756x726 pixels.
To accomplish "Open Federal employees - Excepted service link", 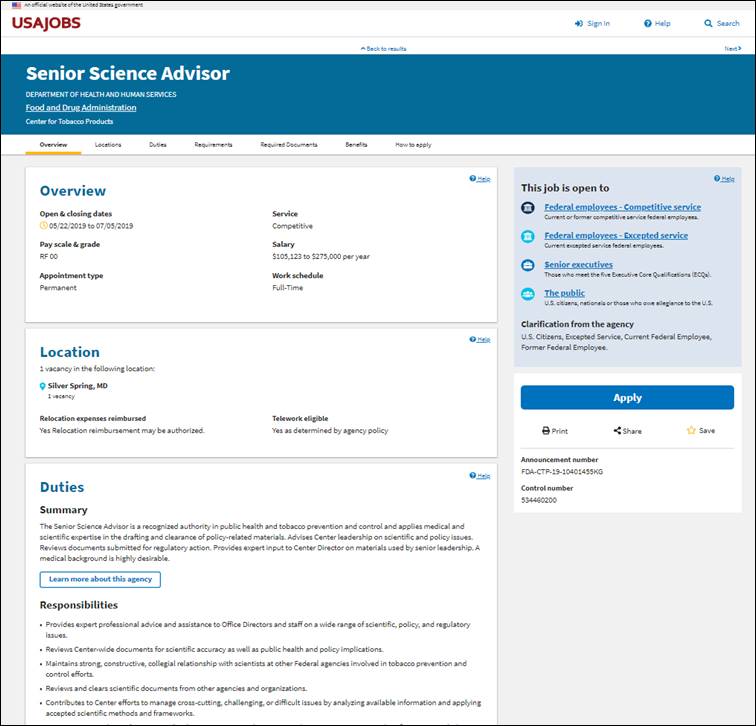I will click(x=616, y=236).
